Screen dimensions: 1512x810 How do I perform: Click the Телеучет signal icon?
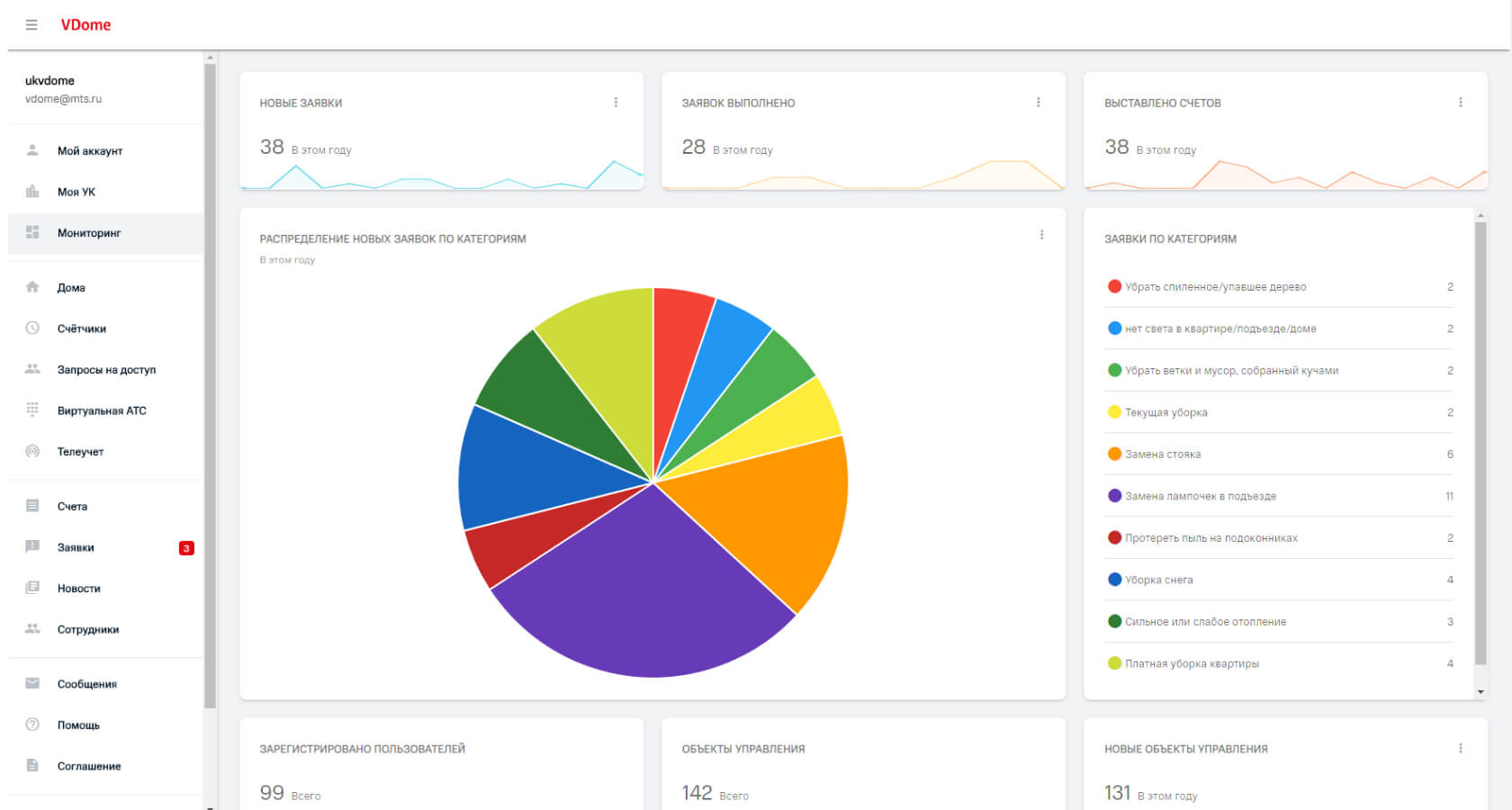32,451
